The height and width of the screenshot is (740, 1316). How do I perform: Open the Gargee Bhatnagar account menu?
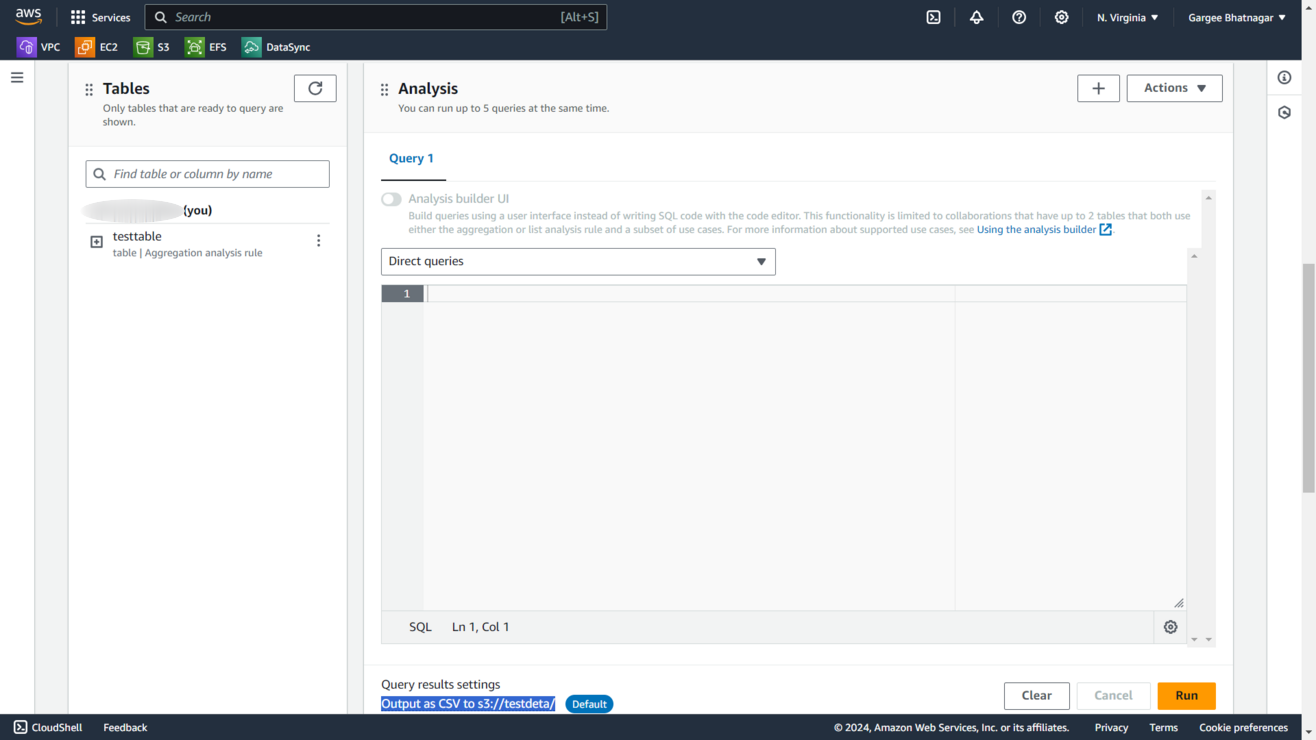click(1237, 17)
